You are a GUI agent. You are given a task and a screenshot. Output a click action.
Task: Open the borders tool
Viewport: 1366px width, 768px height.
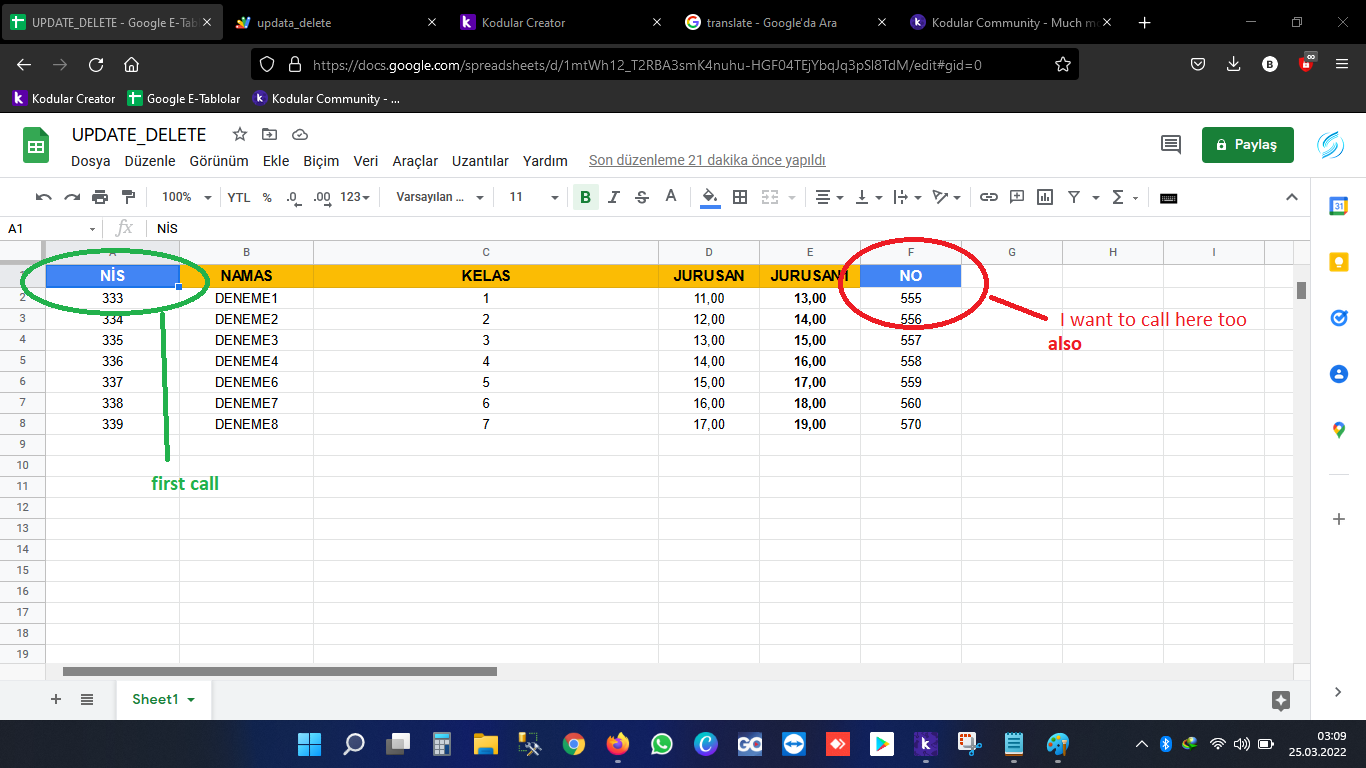pyautogui.click(x=740, y=197)
